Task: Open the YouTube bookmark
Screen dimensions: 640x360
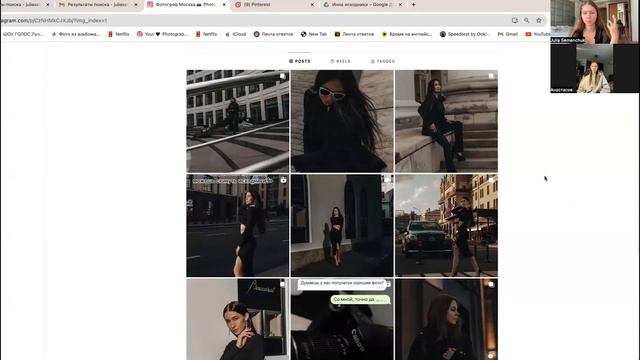Action: [x=538, y=34]
